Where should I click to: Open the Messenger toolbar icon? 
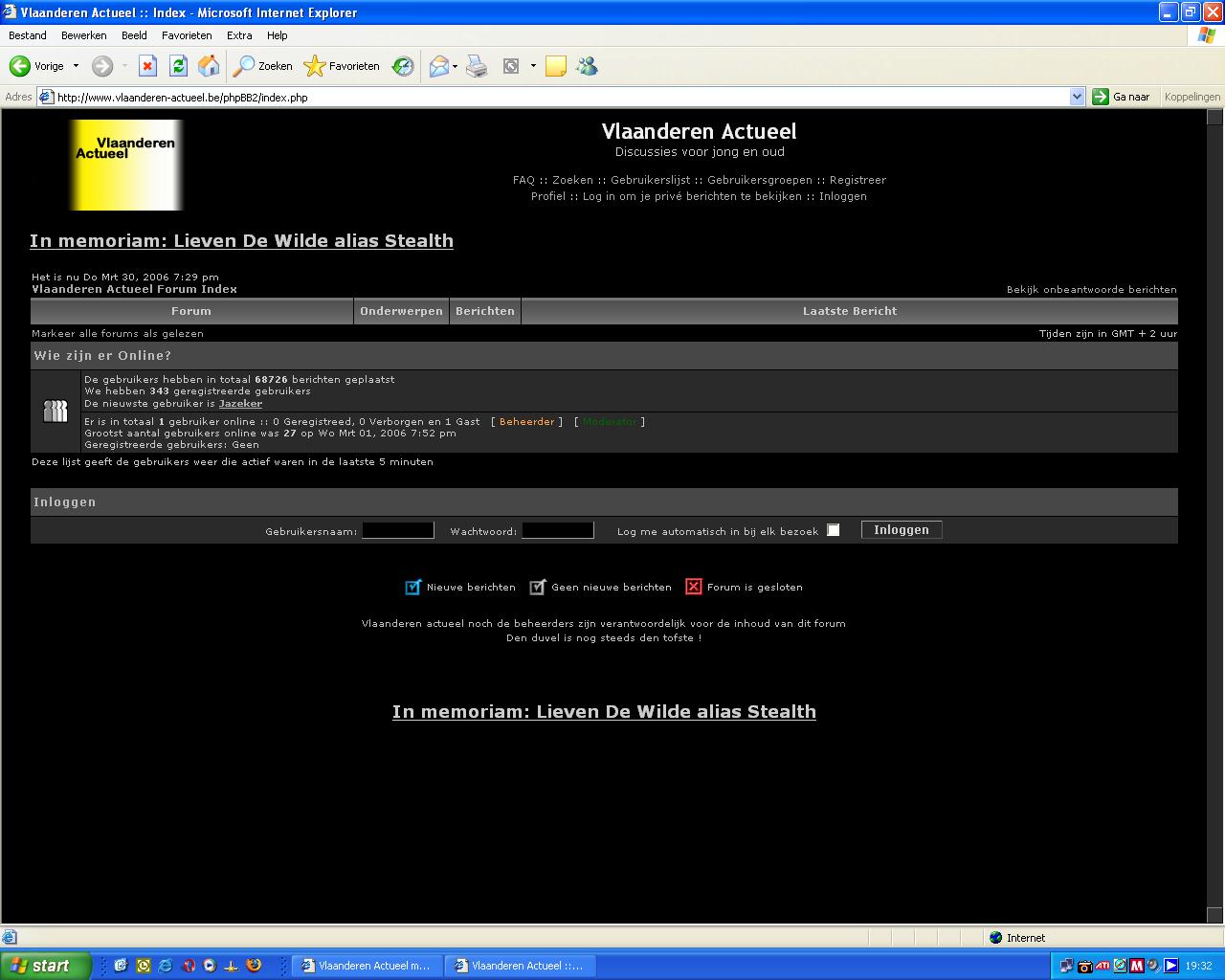coord(587,66)
